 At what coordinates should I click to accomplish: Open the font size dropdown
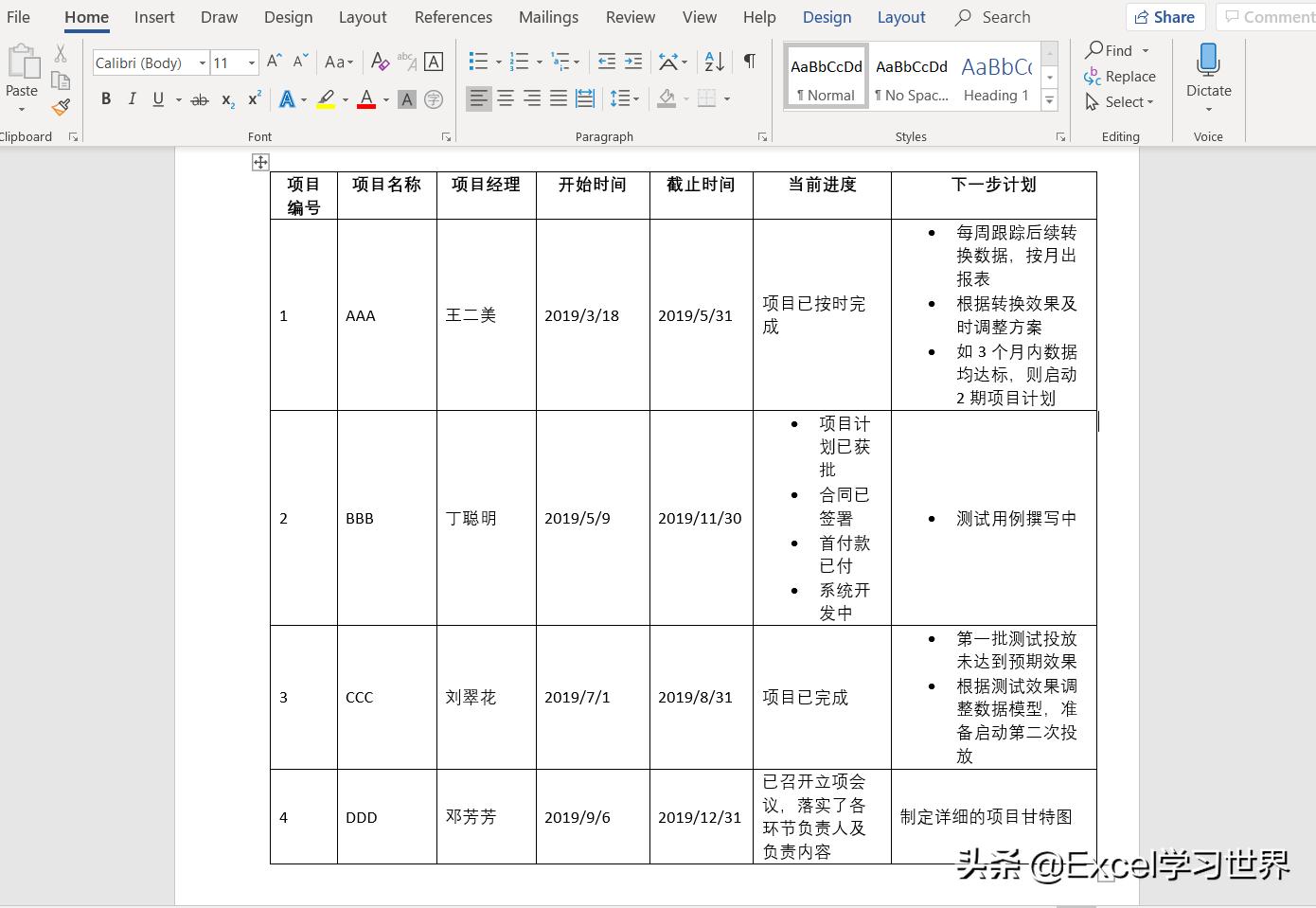[x=251, y=62]
